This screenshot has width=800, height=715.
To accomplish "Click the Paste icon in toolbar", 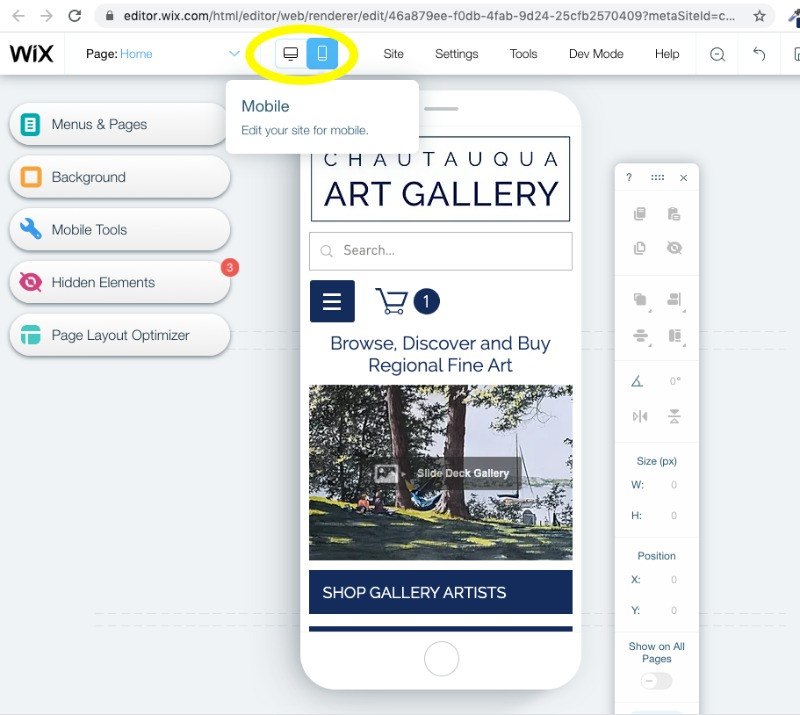I will [x=674, y=214].
